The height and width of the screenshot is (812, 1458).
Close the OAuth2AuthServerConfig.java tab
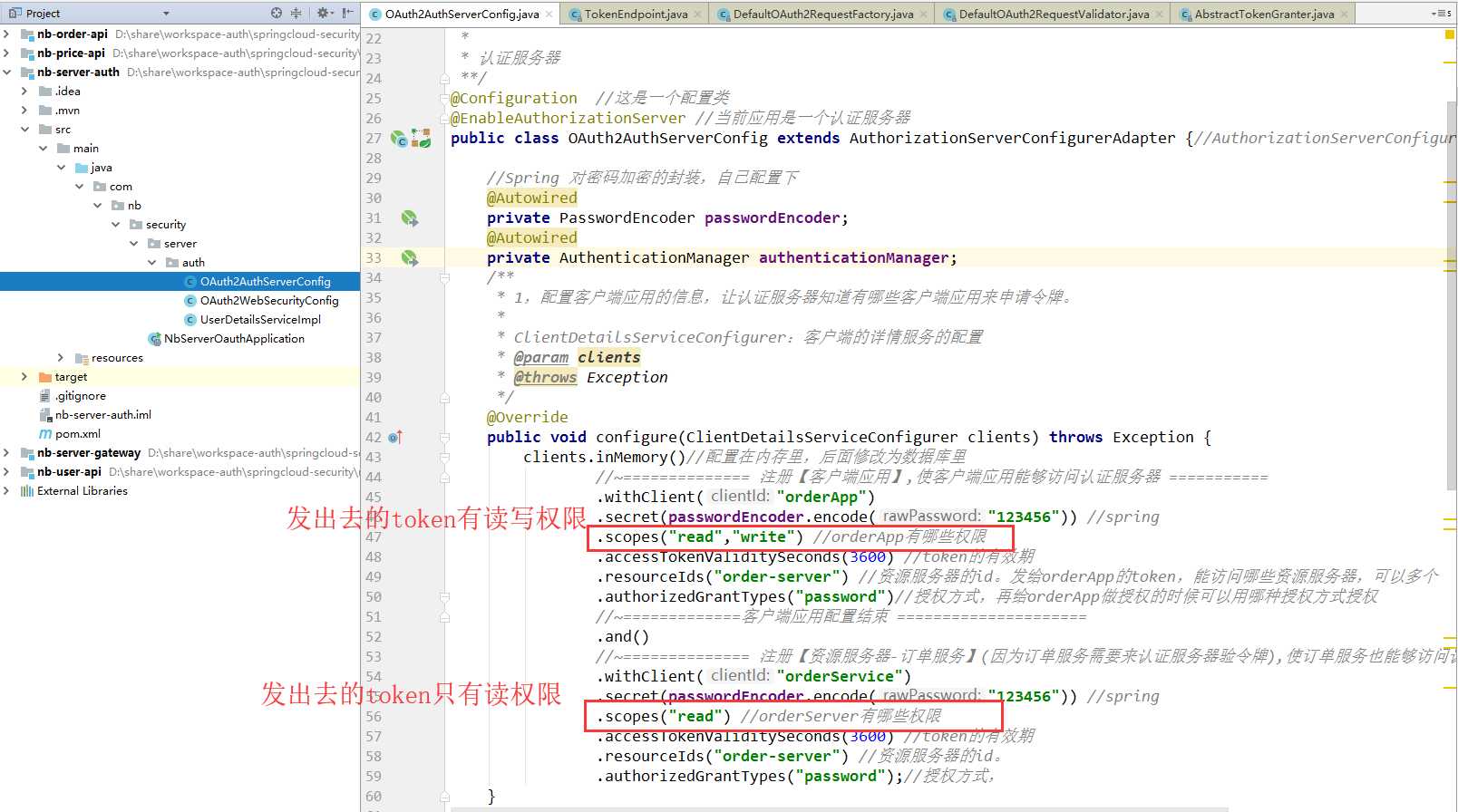pyautogui.click(x=549, y=14)
